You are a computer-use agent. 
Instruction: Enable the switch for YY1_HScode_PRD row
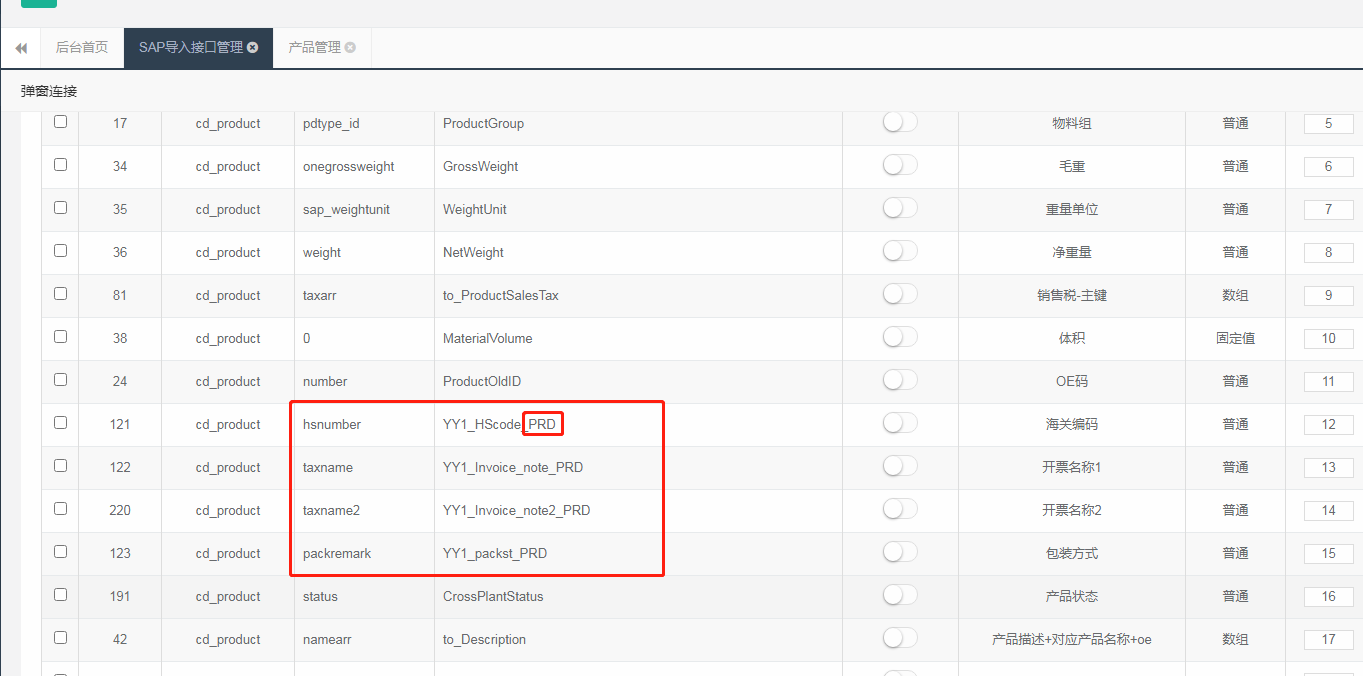click(900, 423)
